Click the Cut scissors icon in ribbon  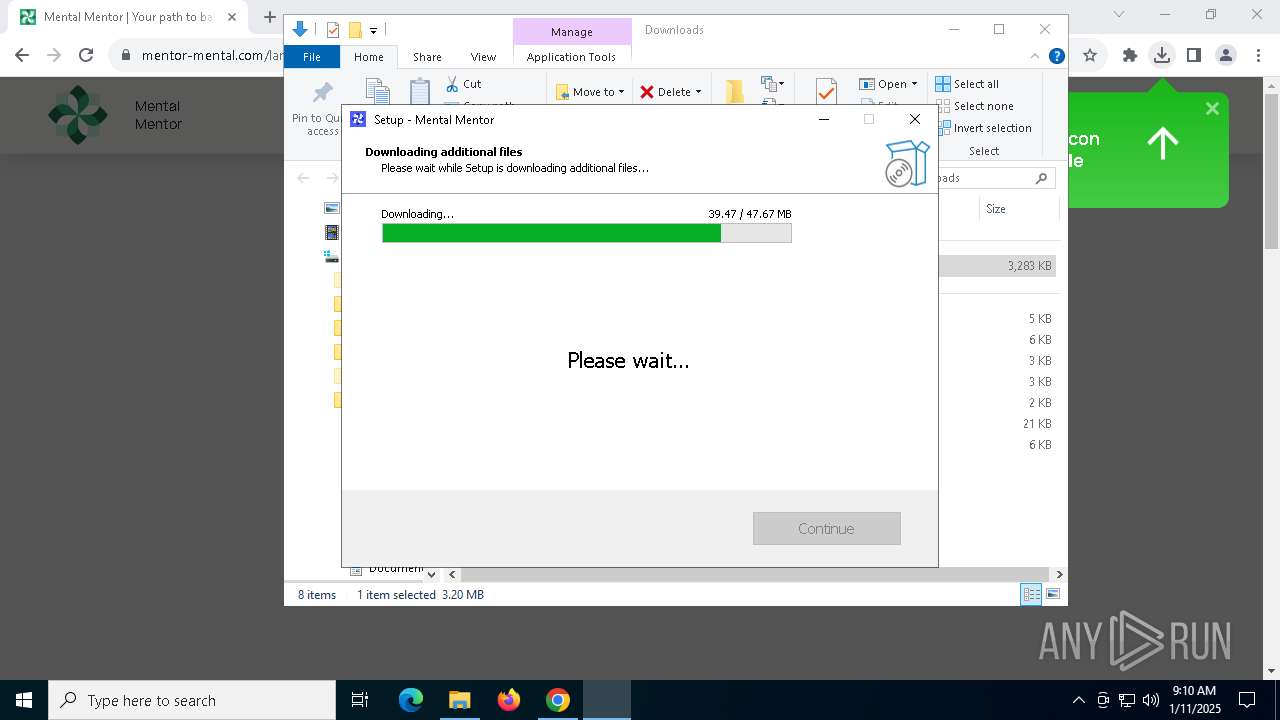click(452, 84)
